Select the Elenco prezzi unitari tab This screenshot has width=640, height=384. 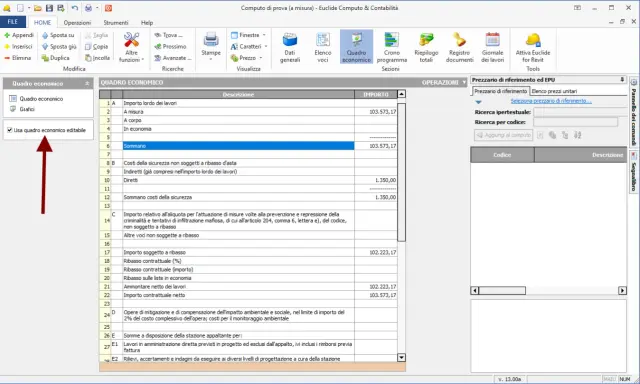pos(554,91)
